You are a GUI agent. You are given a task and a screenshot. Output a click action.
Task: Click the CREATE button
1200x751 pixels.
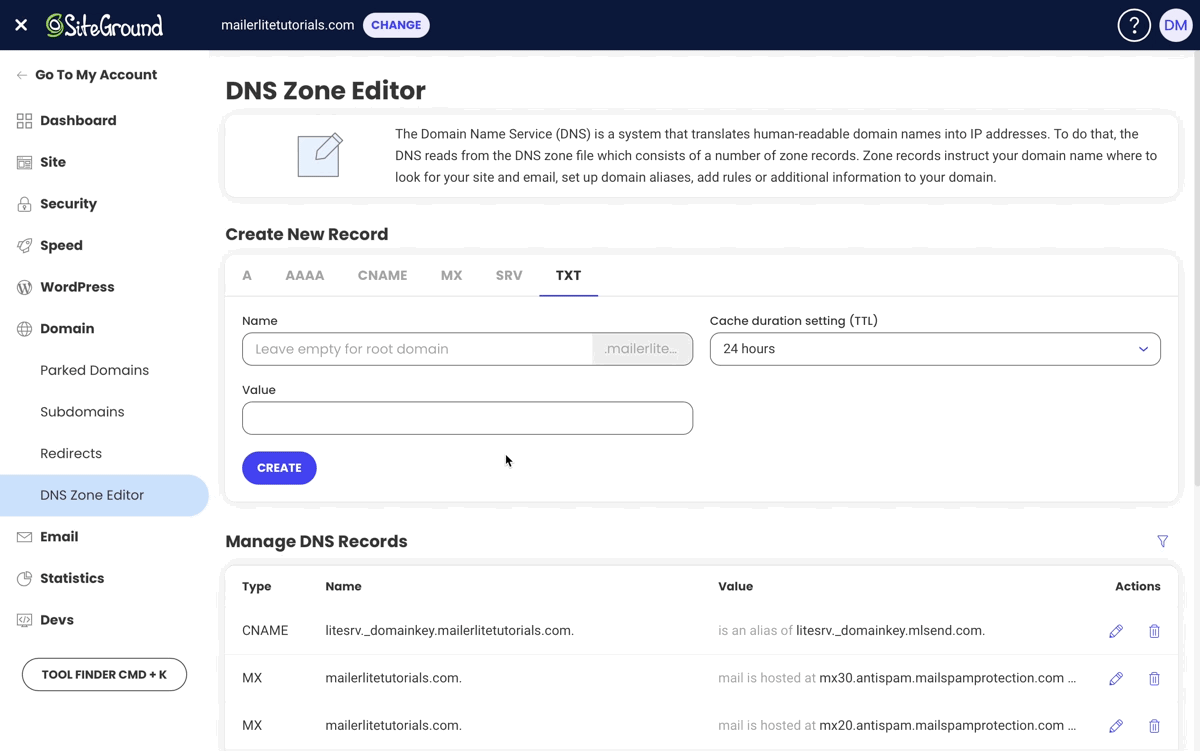(279, 468)
